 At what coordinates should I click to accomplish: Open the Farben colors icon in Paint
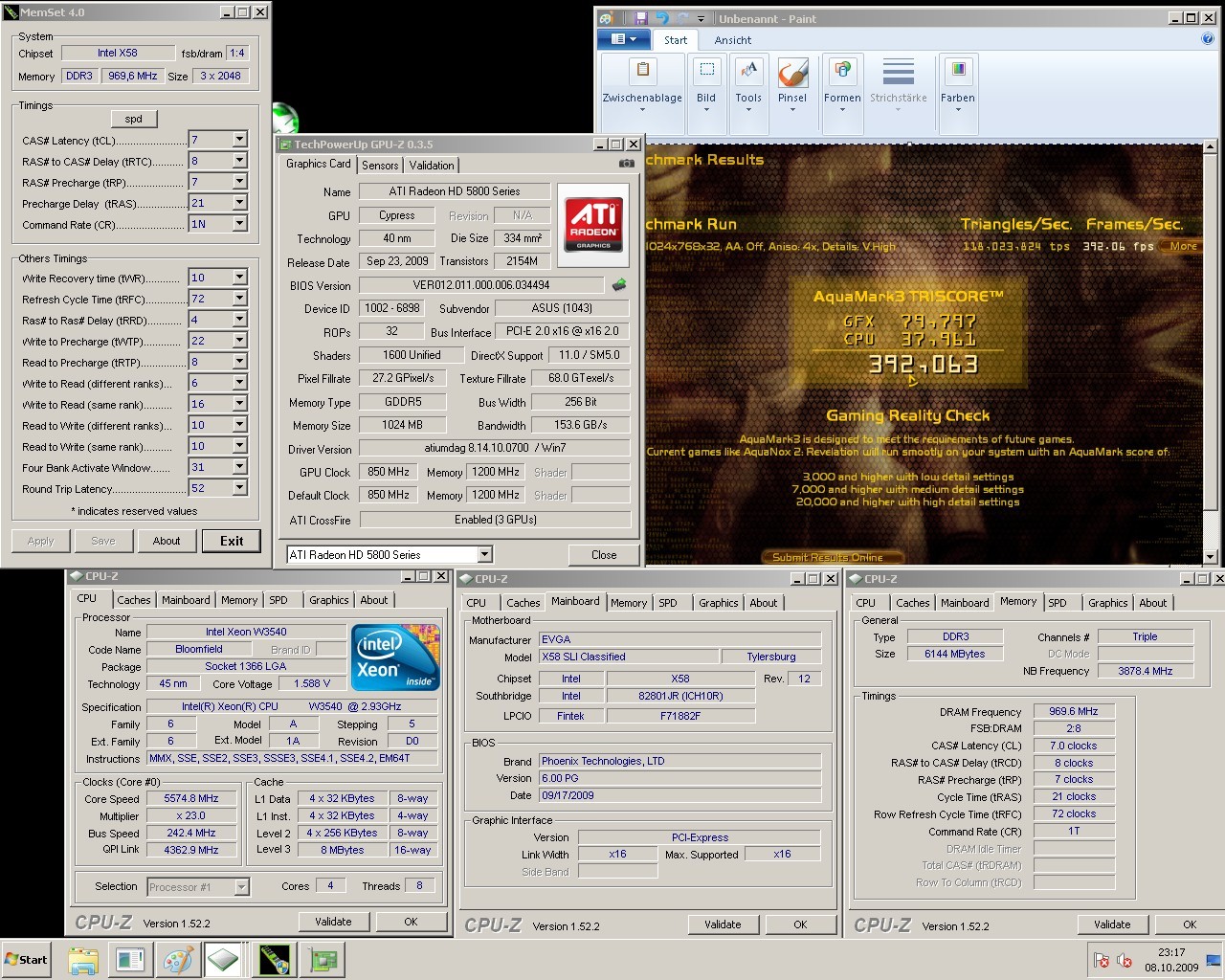(x=957, y=70)
